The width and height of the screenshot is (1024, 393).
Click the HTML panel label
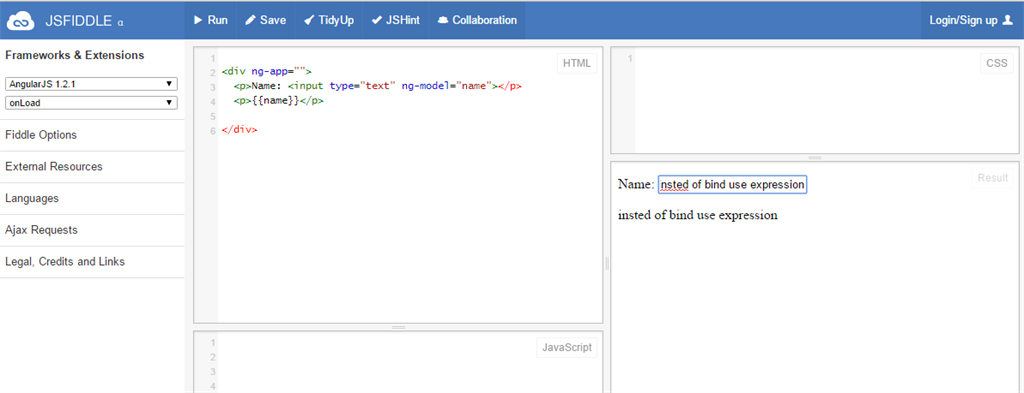tap(577, 63)
